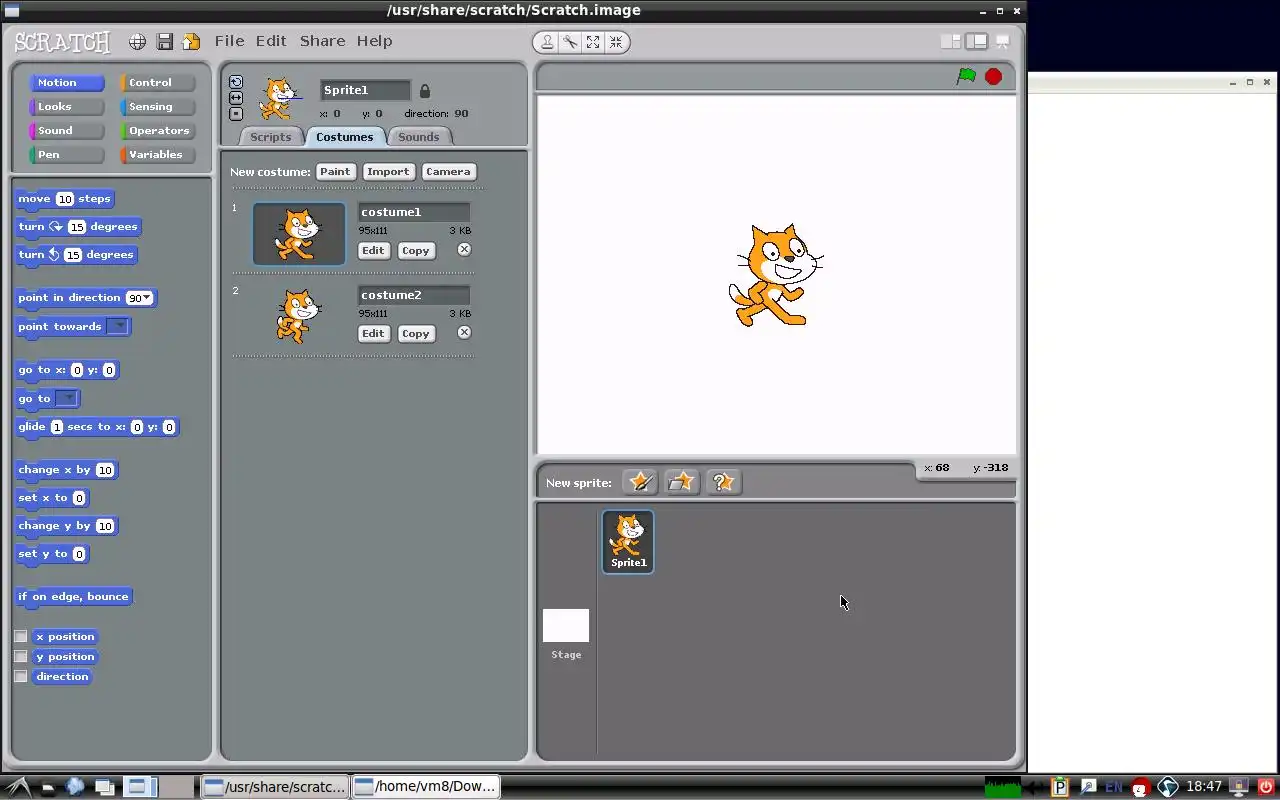The height and width of the screenshot is (800, 1280).
Task: Select the Operators block category
Action: 157,131
